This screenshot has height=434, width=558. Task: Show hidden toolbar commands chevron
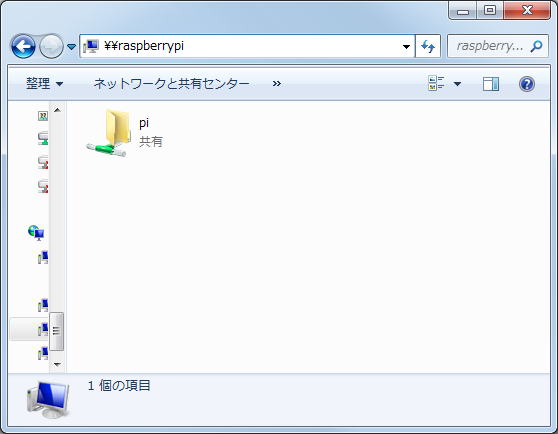277,84
